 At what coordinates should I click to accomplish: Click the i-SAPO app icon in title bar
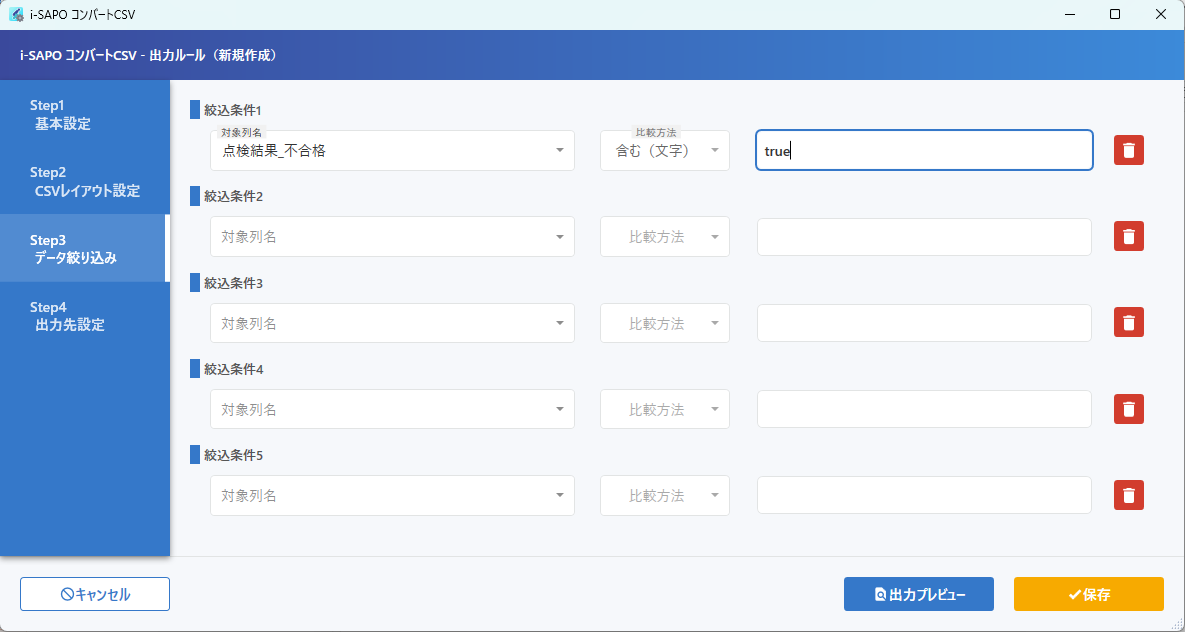(16, 14)
